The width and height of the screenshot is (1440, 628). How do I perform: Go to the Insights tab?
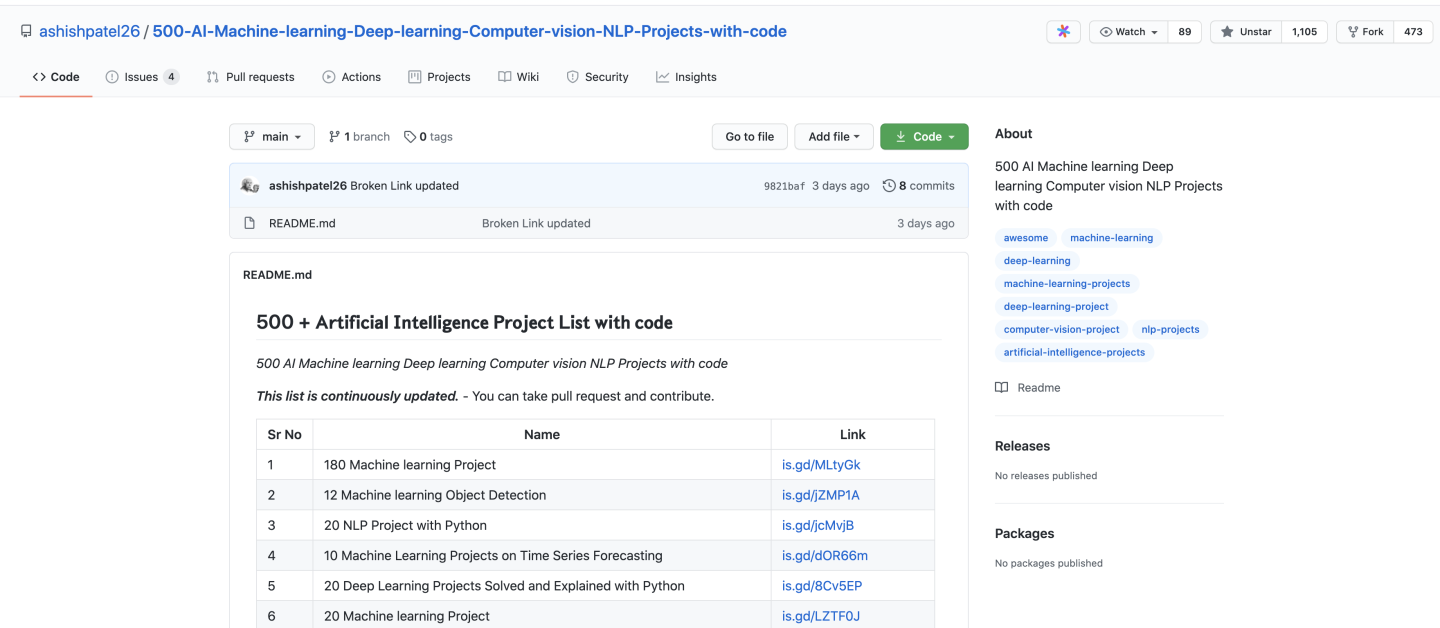point(686,77)
